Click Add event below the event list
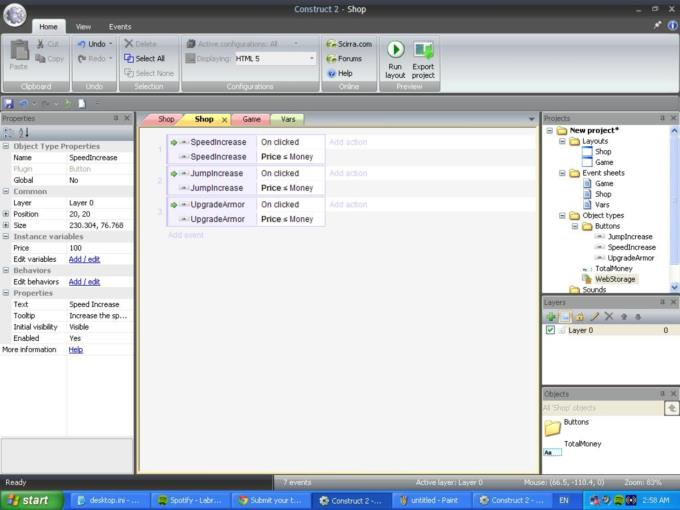Image resolution: width=680 pixels, height=510 pixels. [x=186, y=235]
